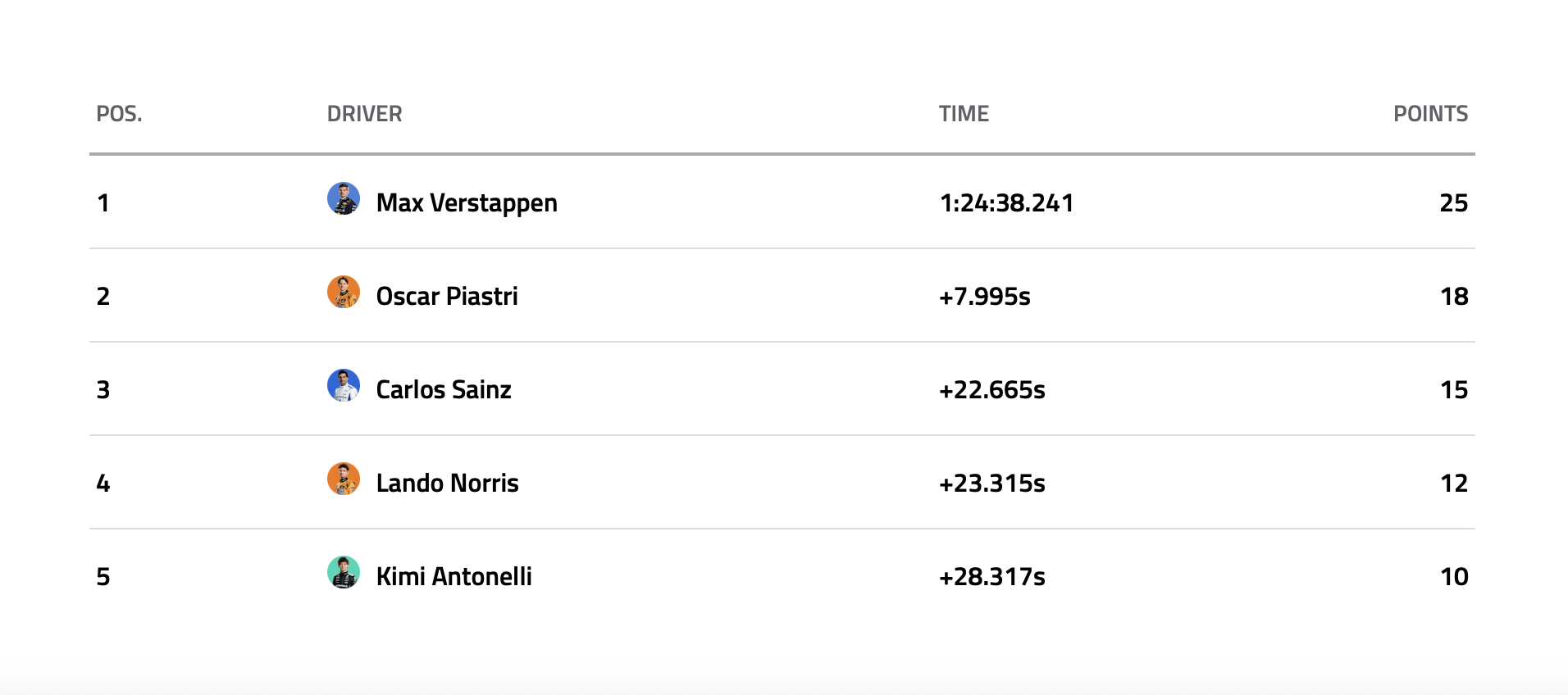Click the 25 points value

click(1453, 203)
